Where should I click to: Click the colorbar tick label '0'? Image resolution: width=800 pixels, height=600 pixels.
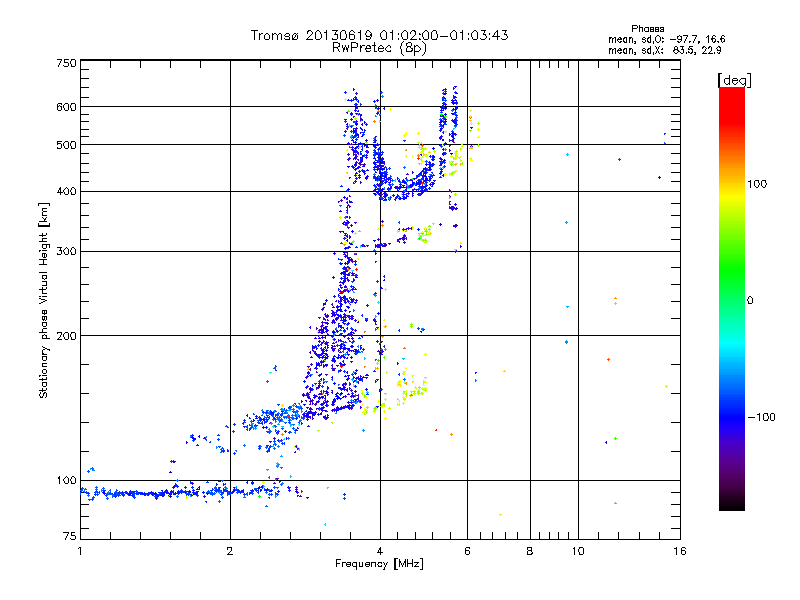(750, 301)
